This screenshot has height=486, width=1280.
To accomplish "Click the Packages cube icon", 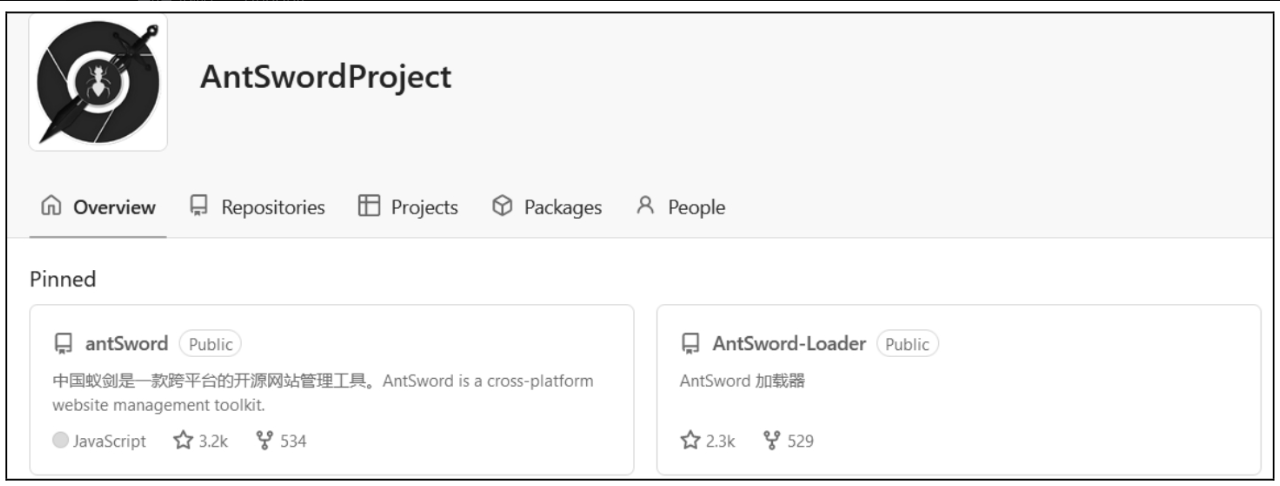I will 502,207.
